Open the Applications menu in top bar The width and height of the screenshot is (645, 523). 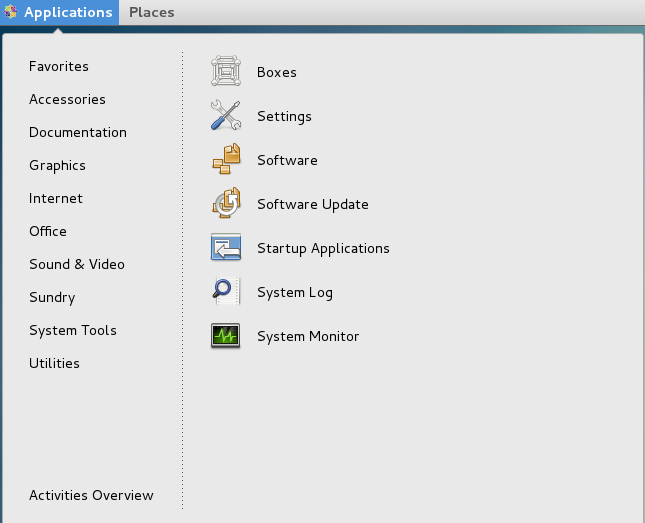[60, 12]
